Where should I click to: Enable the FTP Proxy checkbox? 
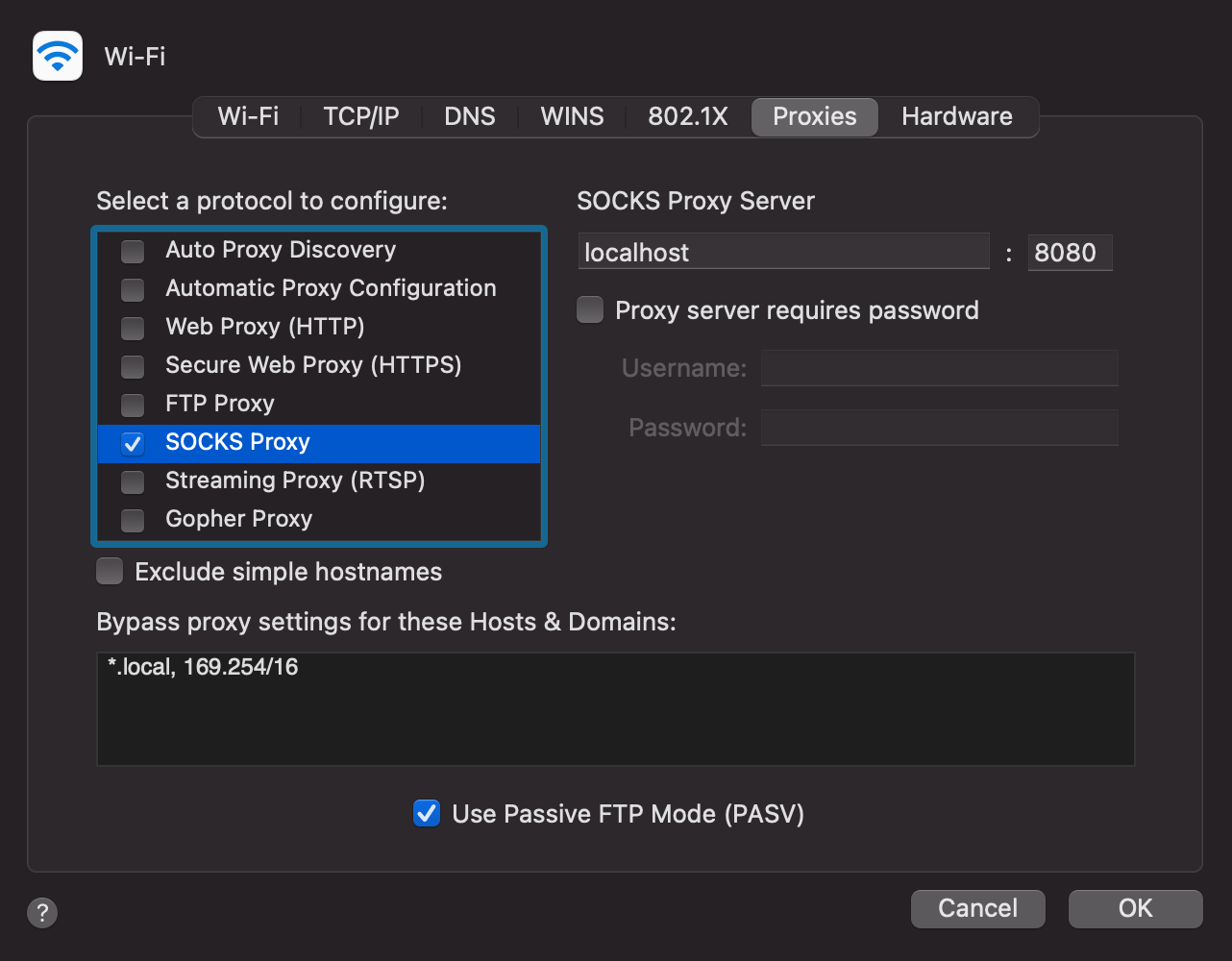[133, 405]
